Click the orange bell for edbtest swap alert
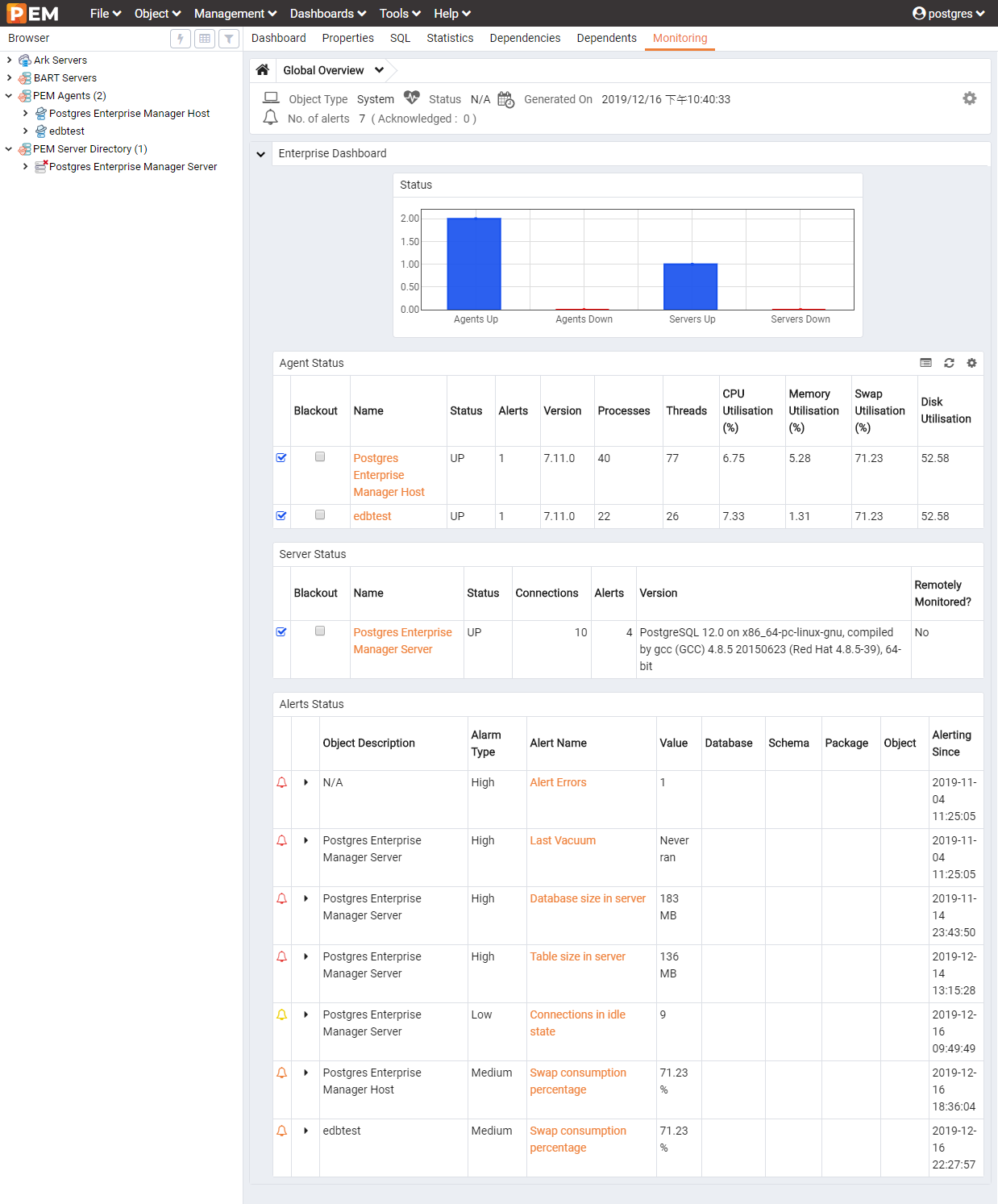 281,1131
